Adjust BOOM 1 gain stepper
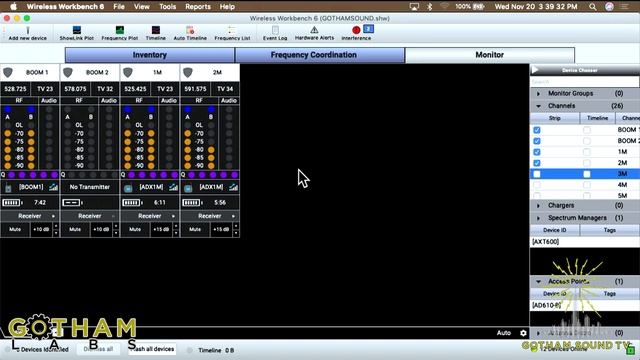 tap(56, 229)
